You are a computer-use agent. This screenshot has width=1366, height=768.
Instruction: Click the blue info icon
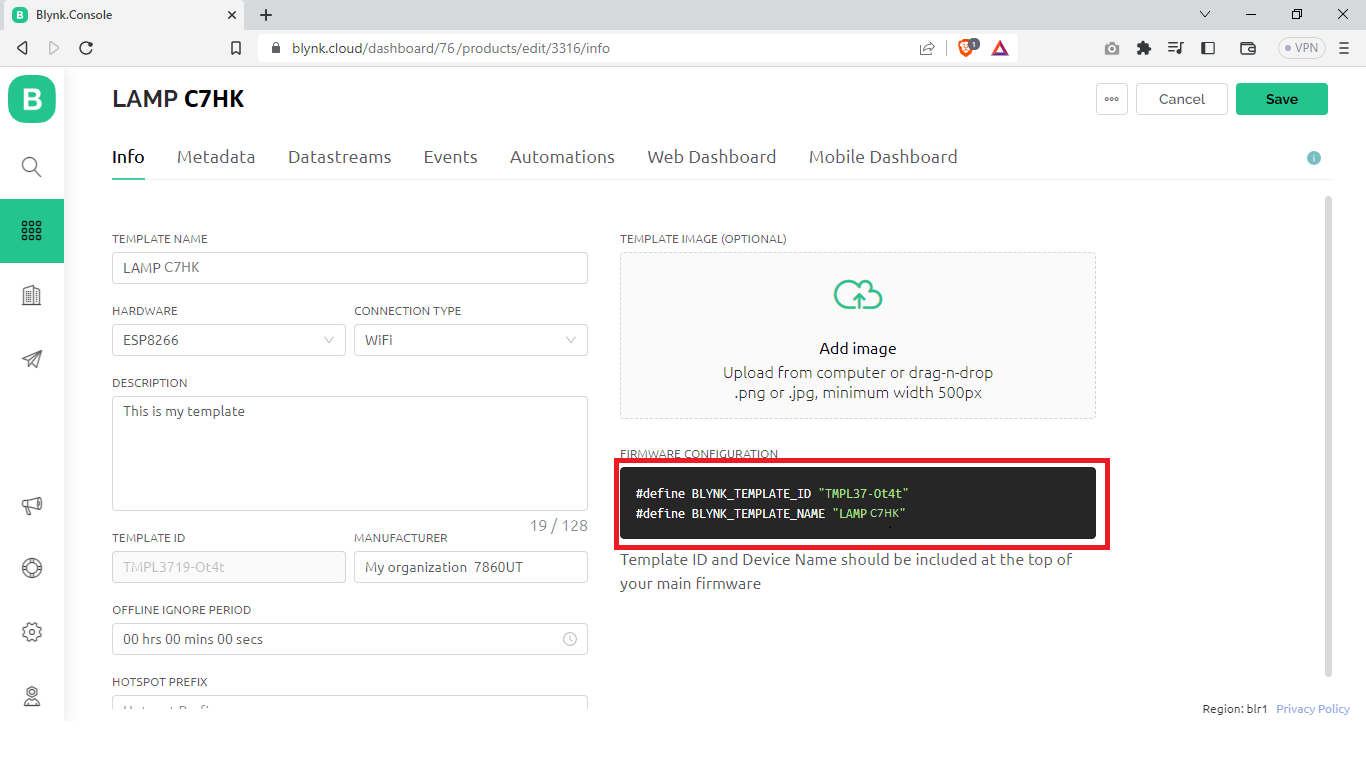point(1314,158)
